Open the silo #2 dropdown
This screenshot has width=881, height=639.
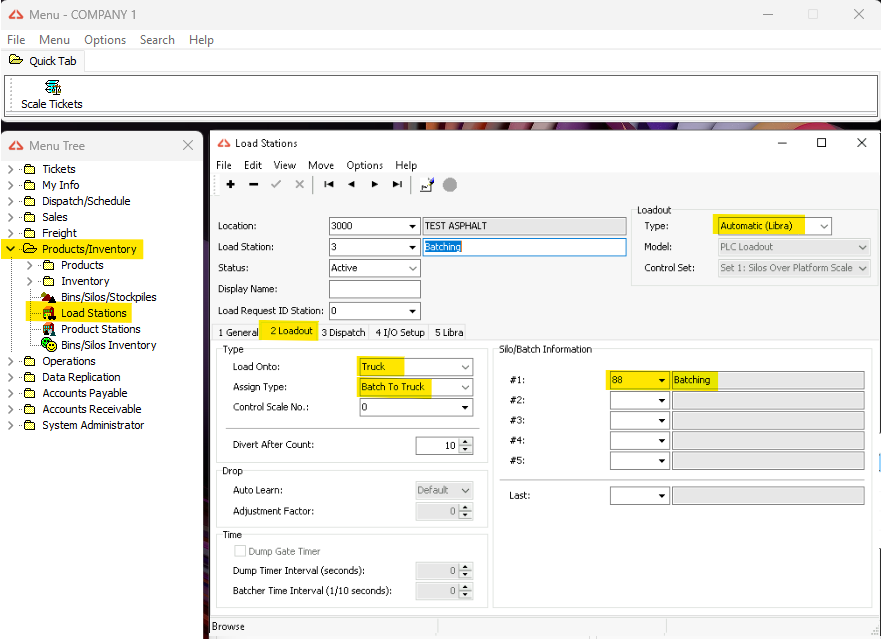coord(662,400)
